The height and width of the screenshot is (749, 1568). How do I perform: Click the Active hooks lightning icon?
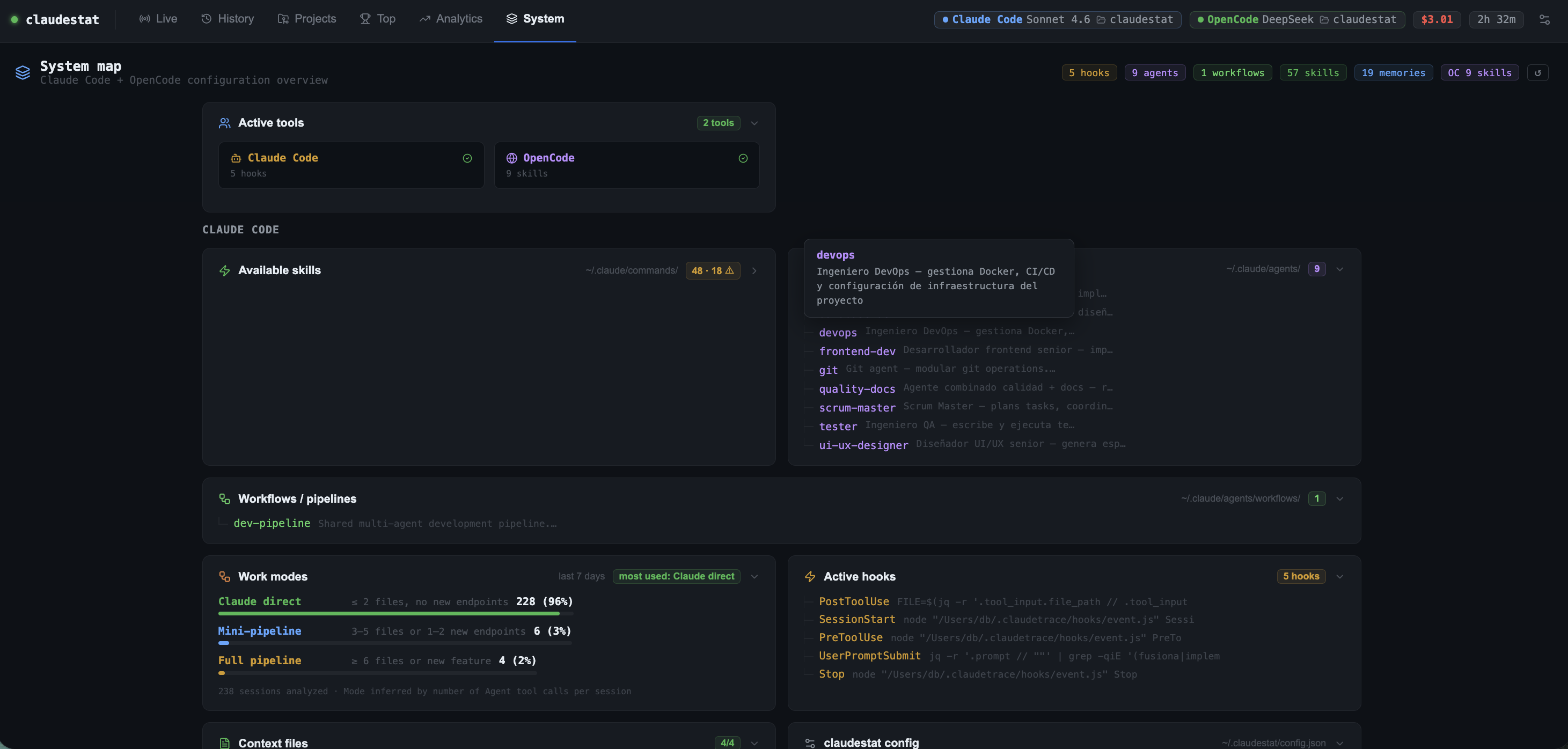[x=810, y=577]
